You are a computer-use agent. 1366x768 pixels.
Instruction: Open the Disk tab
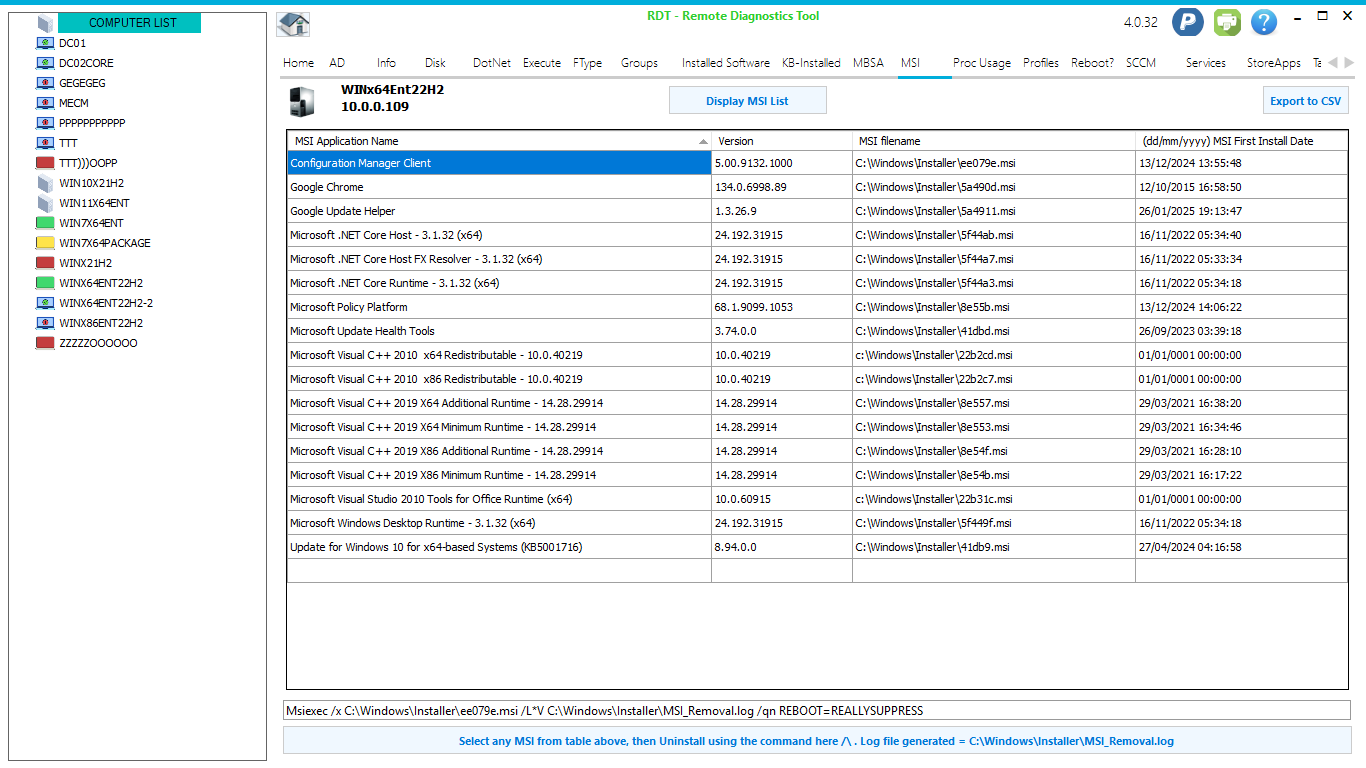click(435, 63)
